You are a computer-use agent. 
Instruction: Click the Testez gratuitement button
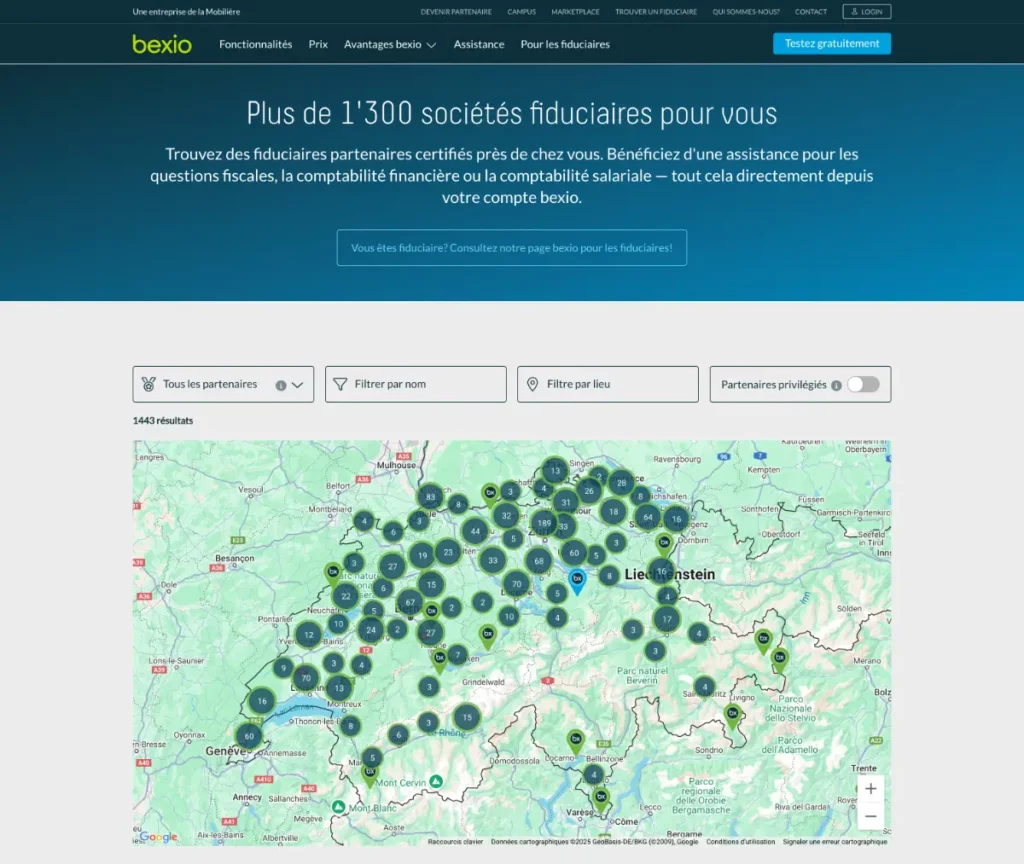(831, 43)
